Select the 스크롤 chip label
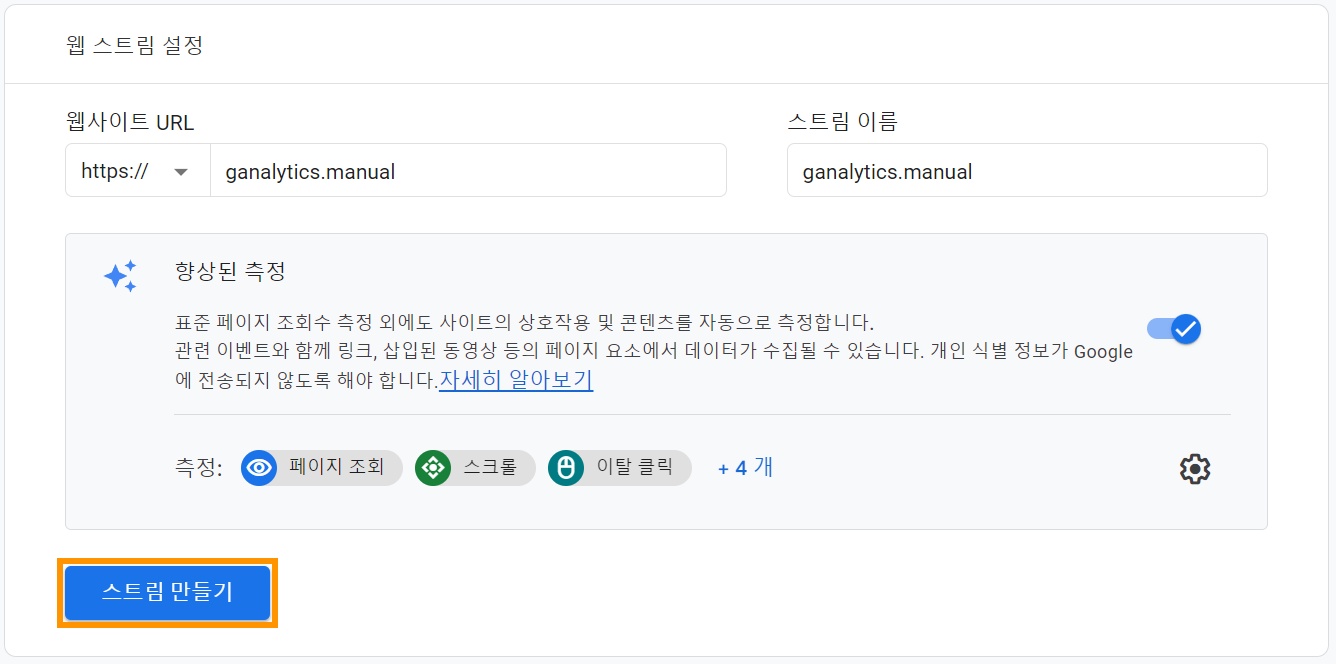This screenshot has width=1336, height=664. click(x=490, y=467)
